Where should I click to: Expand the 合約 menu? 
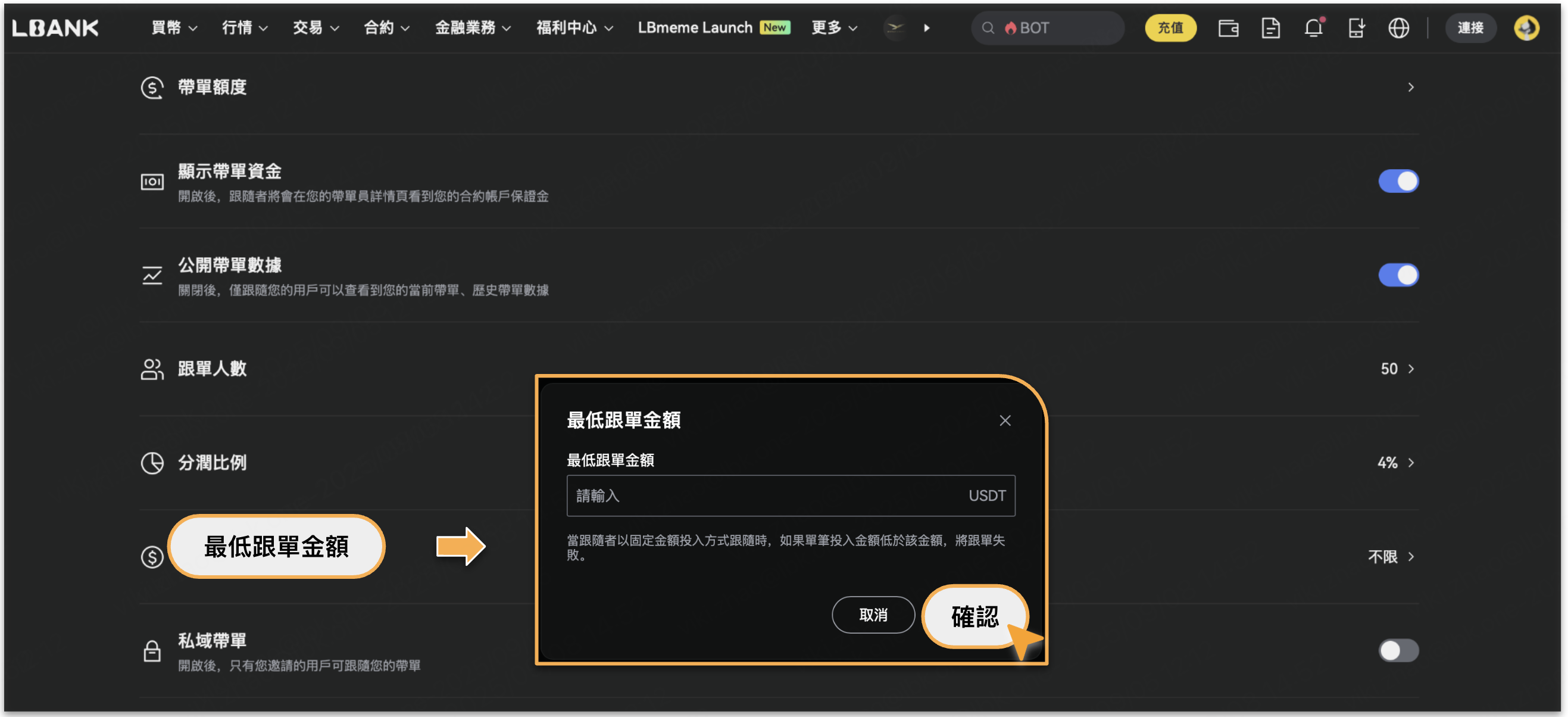pyautogui.click(x=386, y=28)
